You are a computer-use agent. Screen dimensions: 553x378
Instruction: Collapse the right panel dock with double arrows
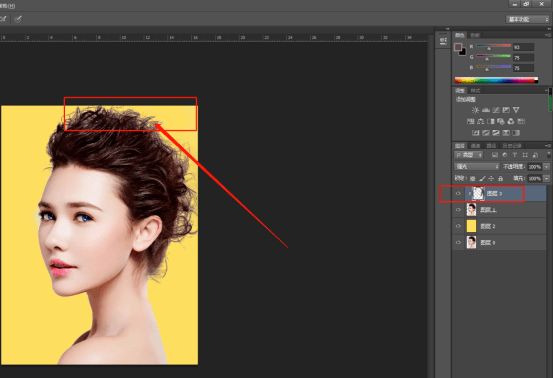tap(549, 29)
